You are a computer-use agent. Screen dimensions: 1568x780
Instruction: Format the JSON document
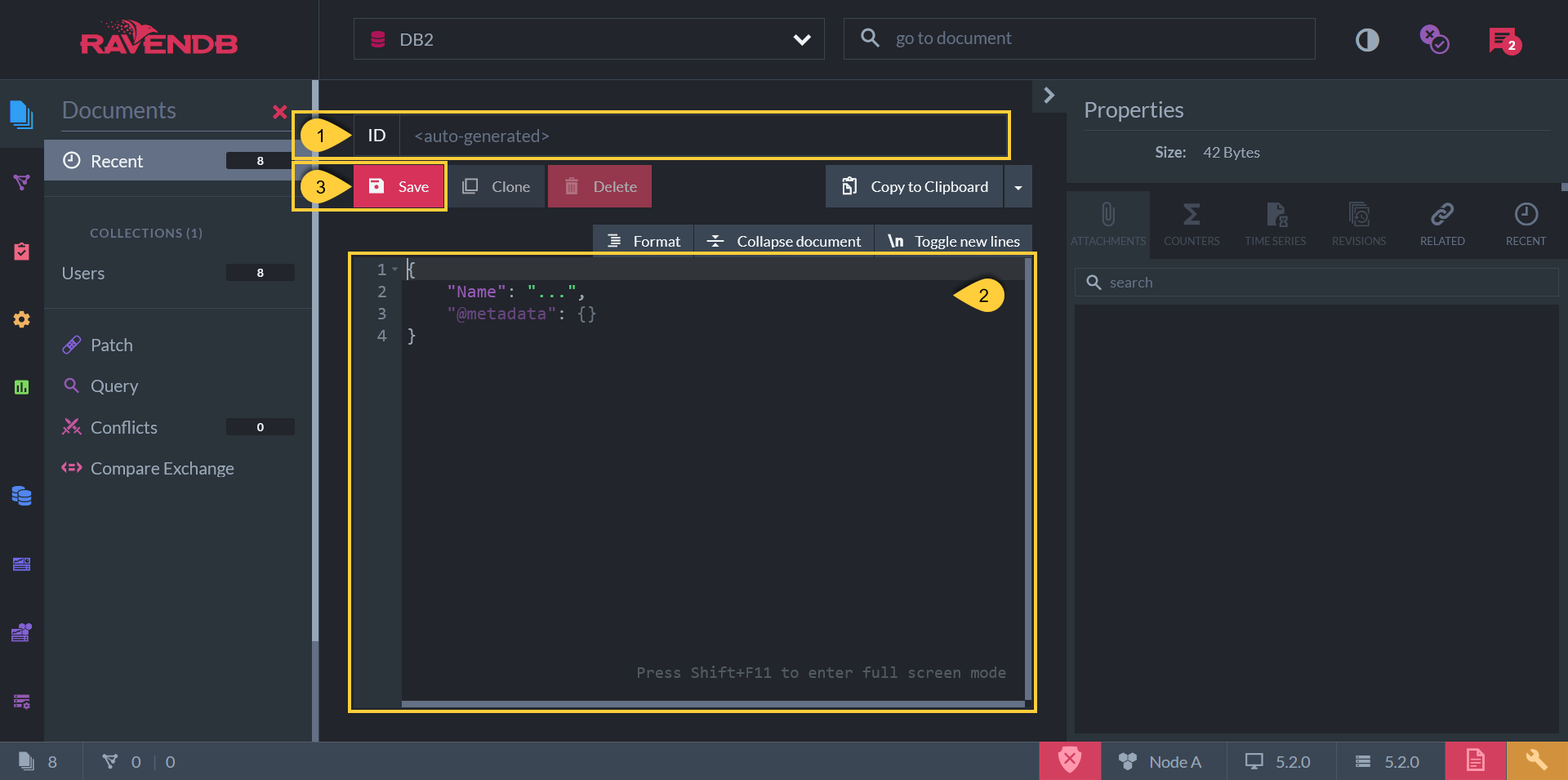click(644, 241)
